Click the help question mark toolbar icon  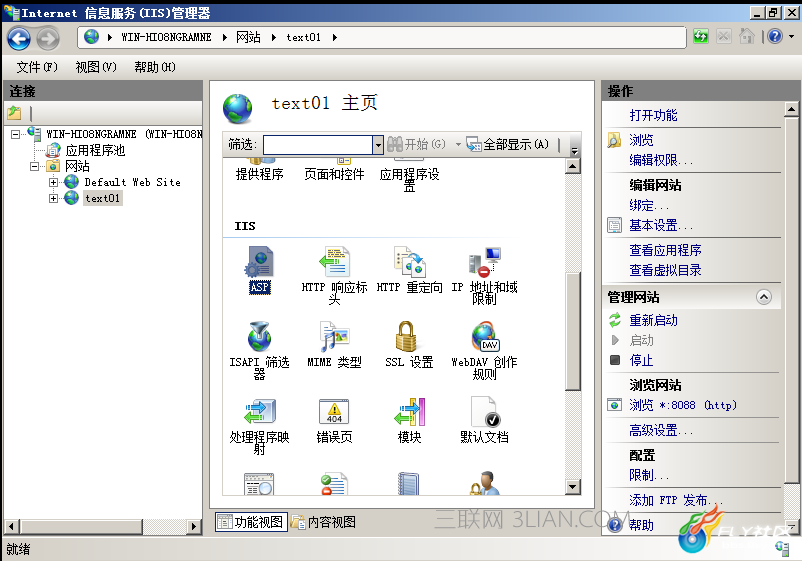pos(775,36)
